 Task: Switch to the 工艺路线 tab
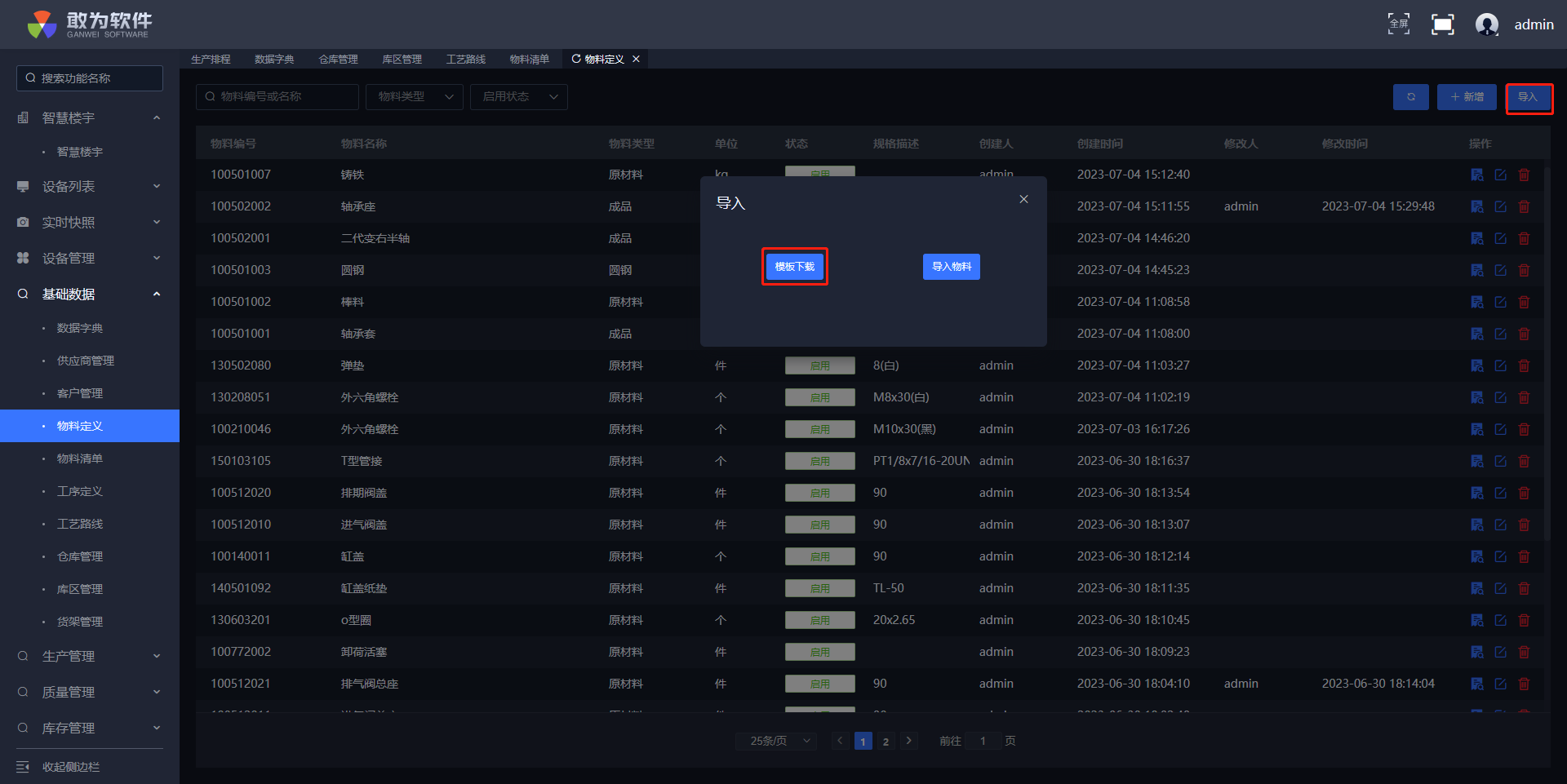[x=465, y=59]
